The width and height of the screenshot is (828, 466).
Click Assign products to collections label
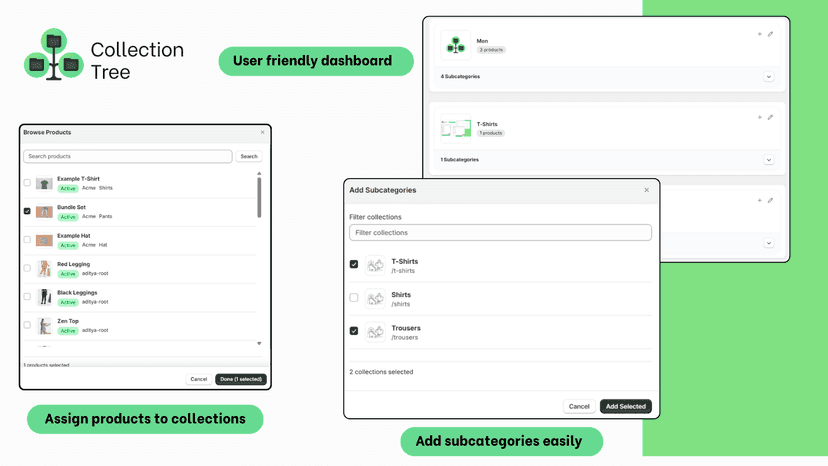click(x=145, y=419)
